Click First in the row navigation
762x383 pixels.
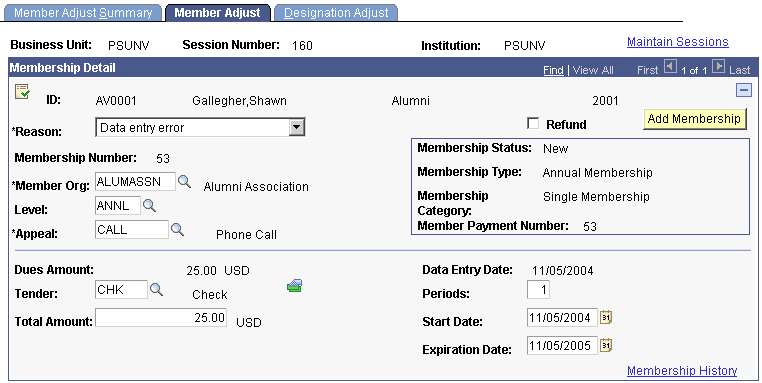click(x=647, y=70)
